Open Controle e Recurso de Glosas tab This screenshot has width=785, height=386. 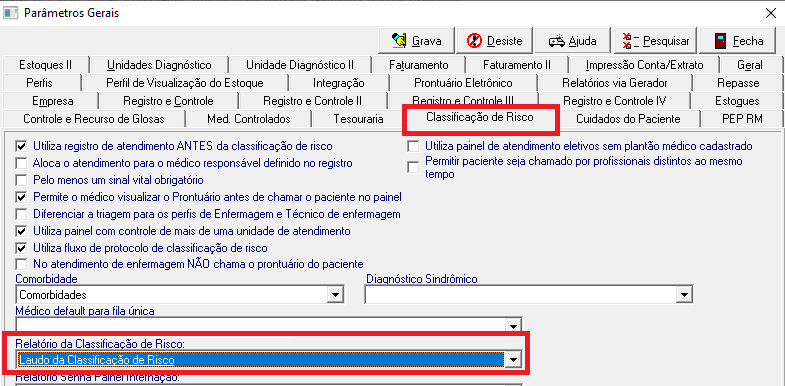pyautogui.click(x=94, y=119)
